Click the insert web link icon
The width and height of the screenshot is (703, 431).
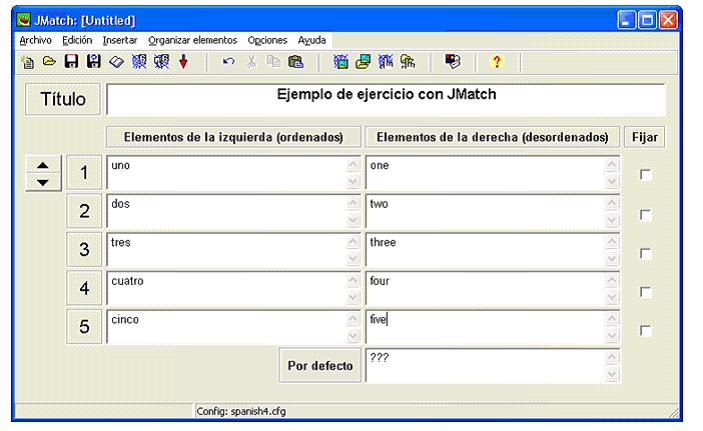point(386,61)
